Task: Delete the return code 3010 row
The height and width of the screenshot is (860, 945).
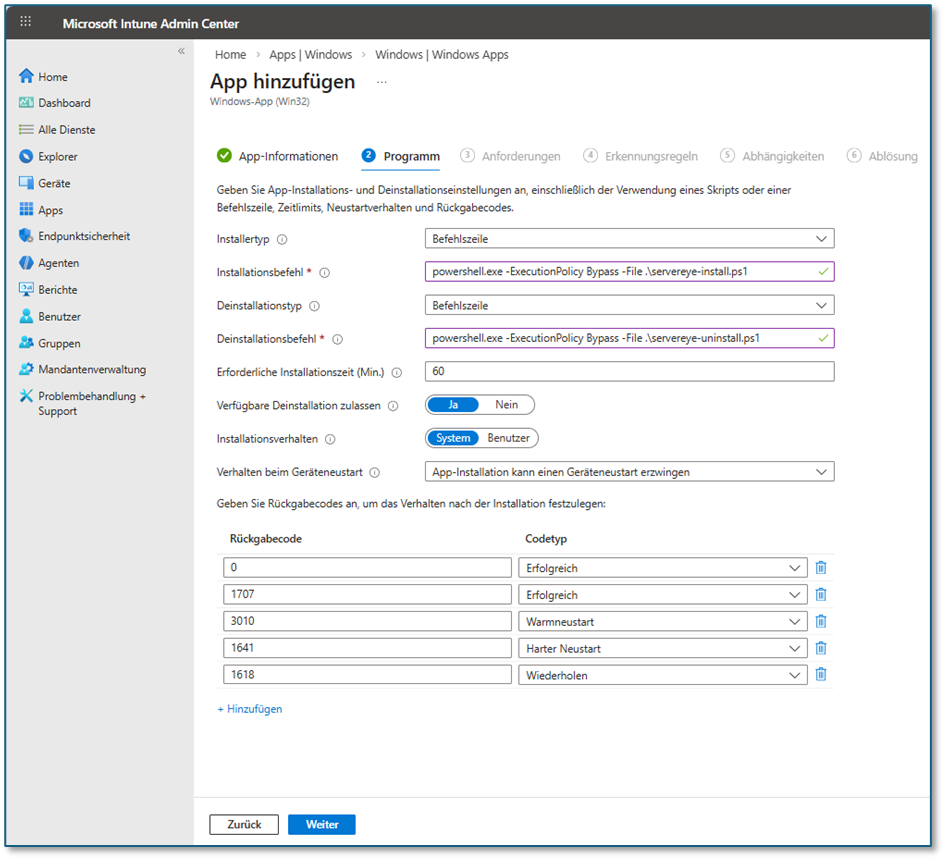Action: point(821,621)
